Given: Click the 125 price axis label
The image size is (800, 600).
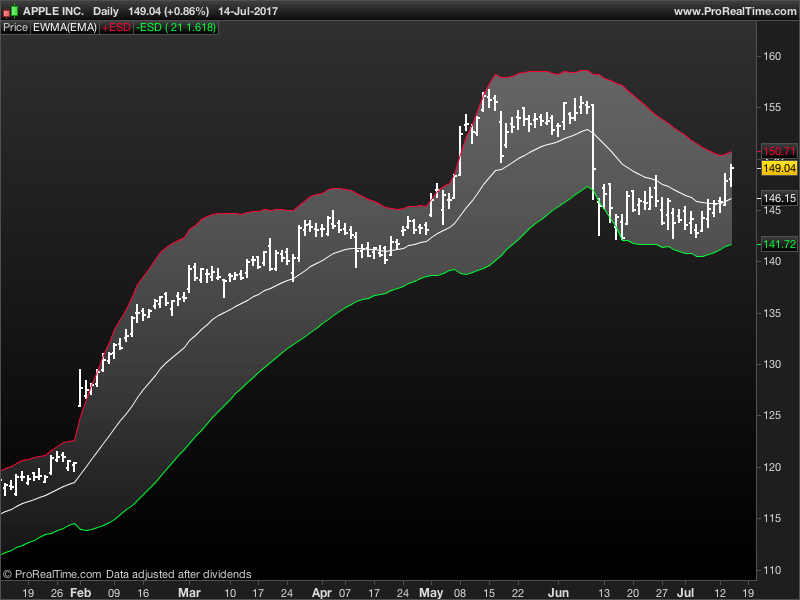Looking at the screenshot, I should pos(772,415).
